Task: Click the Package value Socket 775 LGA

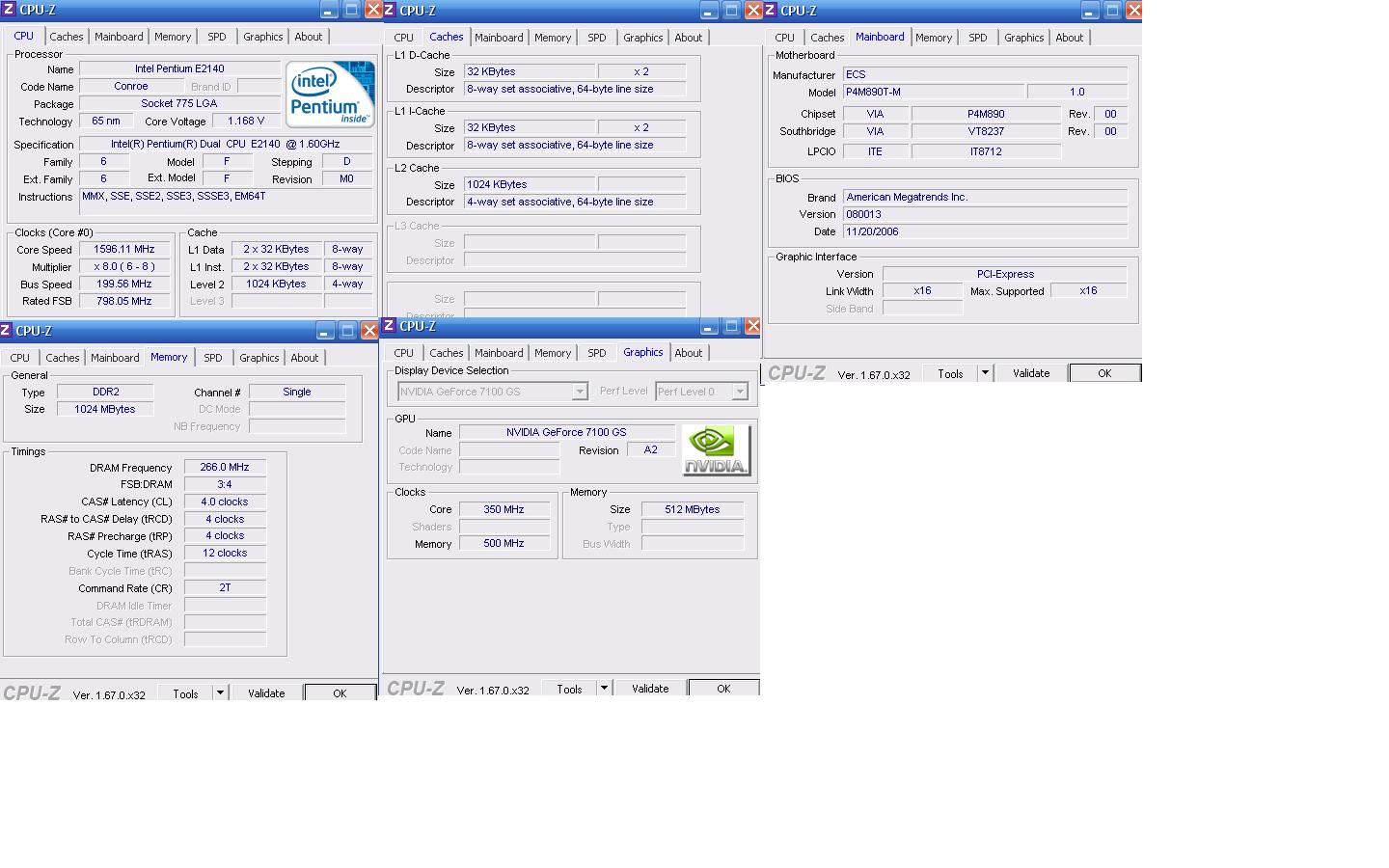Action: click(x=179, y=103)
